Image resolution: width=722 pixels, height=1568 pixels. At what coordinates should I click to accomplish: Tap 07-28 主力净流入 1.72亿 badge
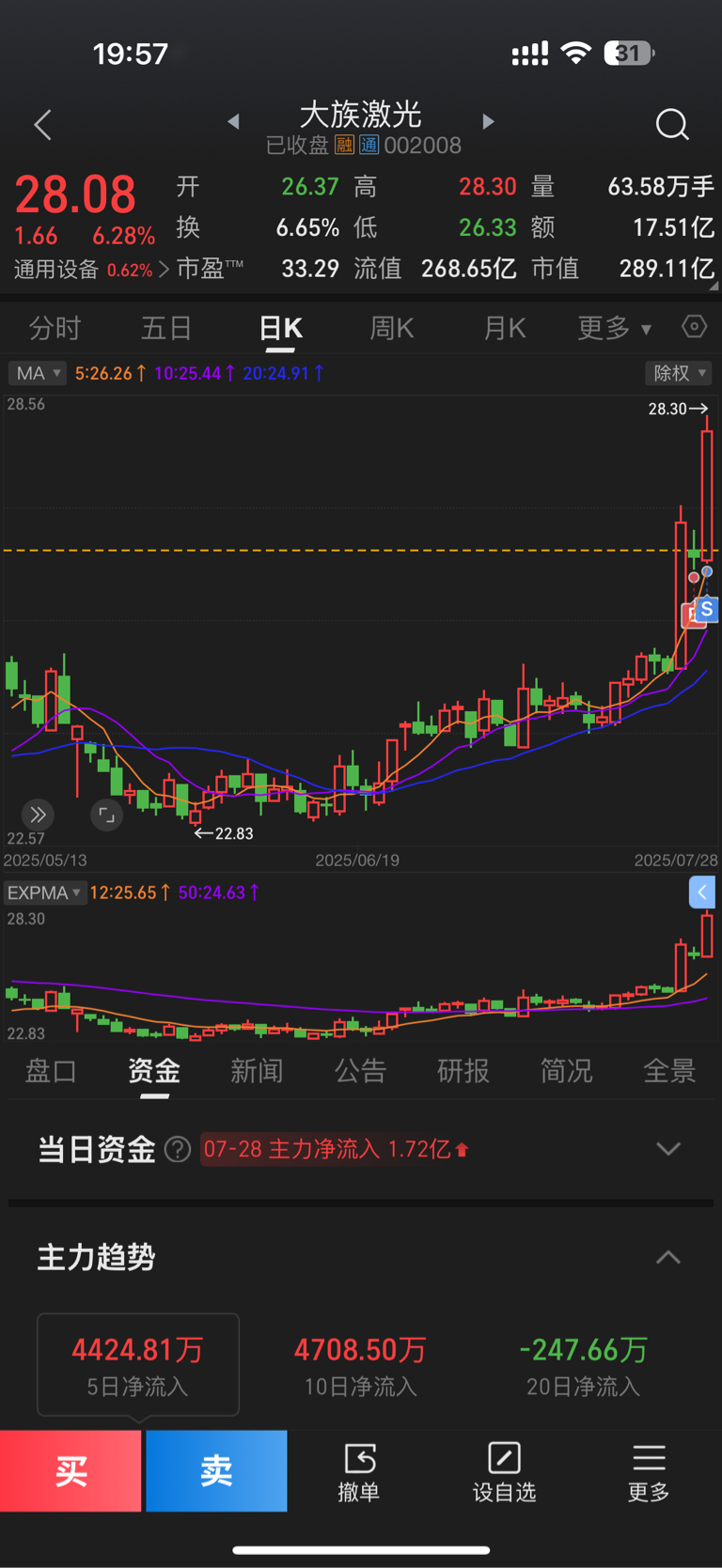336,1149
